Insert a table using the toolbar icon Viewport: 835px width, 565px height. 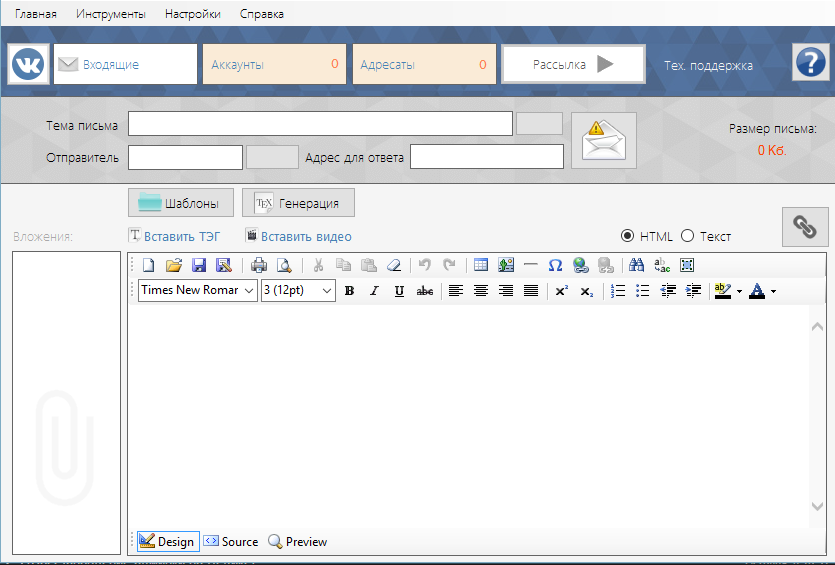(481, 265)
